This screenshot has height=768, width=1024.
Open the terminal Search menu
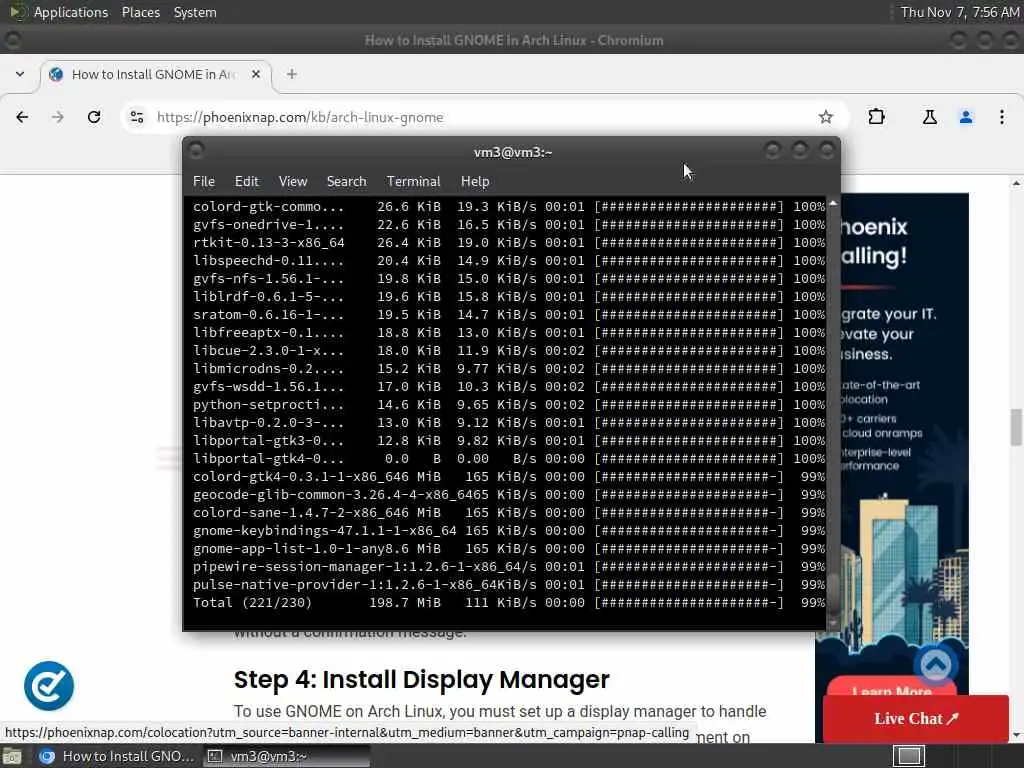coord(346,182)
